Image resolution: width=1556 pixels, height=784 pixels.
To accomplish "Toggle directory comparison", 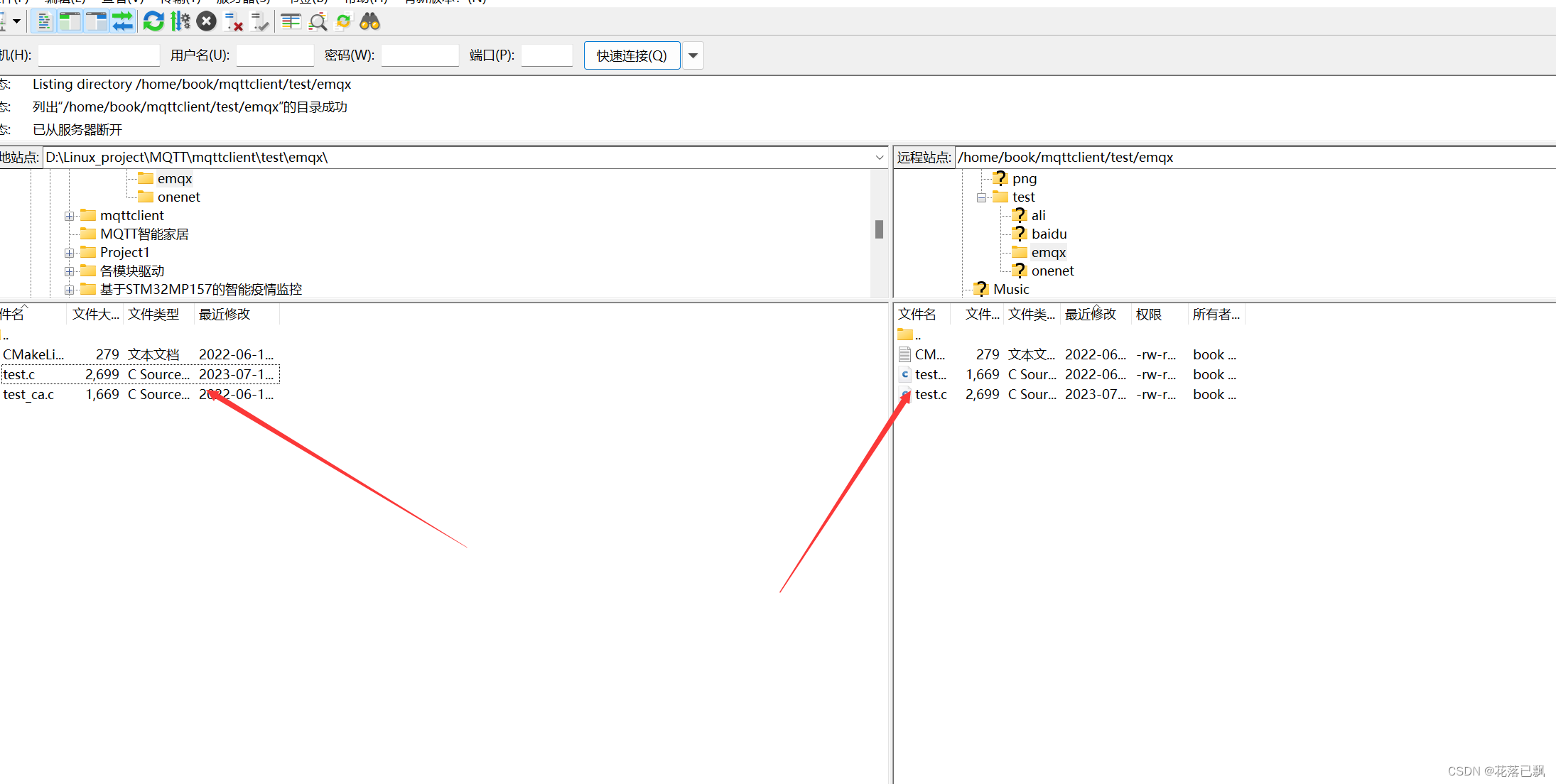I will point(318,22).
